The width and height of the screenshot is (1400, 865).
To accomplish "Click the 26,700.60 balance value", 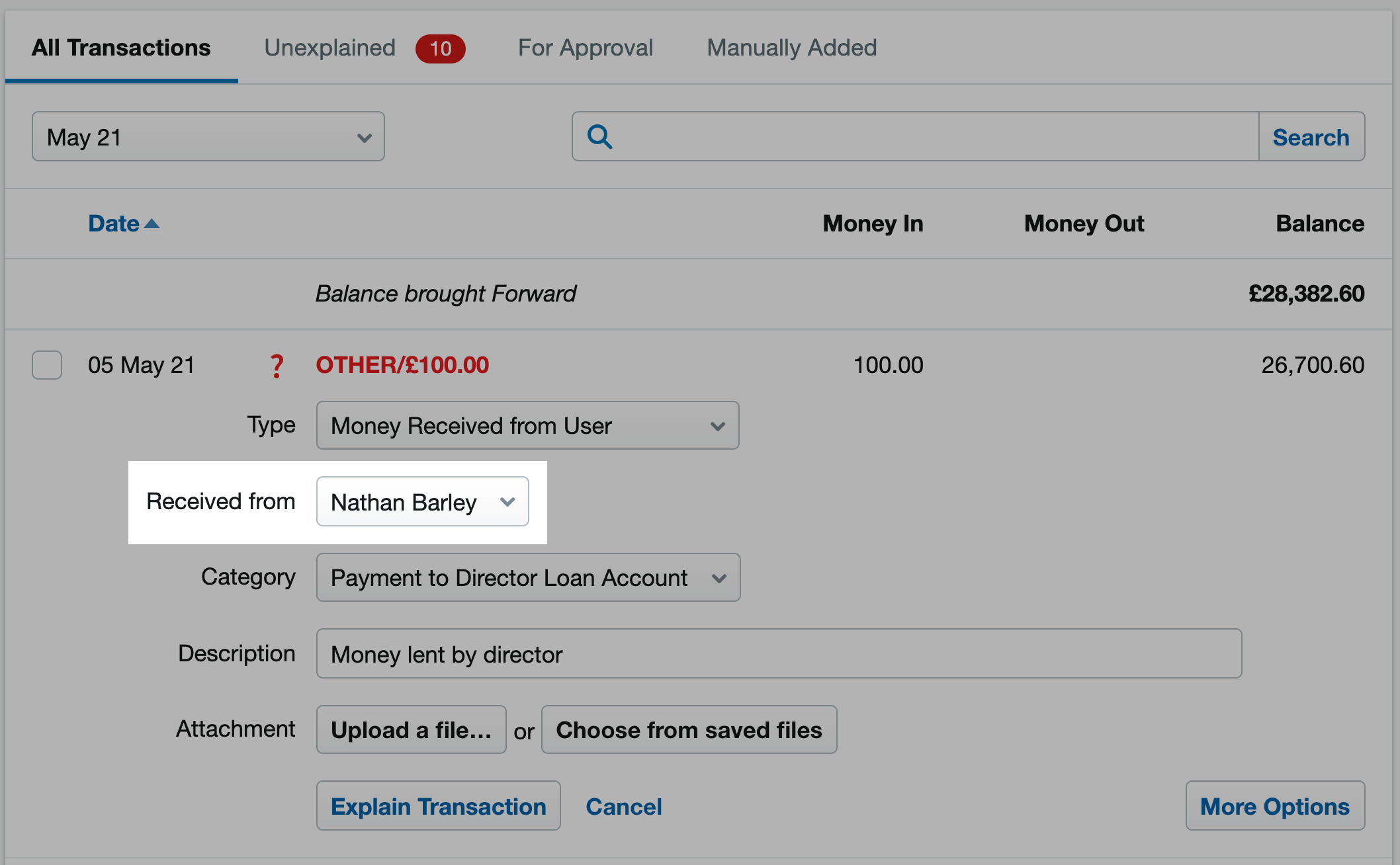I will point(1313,365).
